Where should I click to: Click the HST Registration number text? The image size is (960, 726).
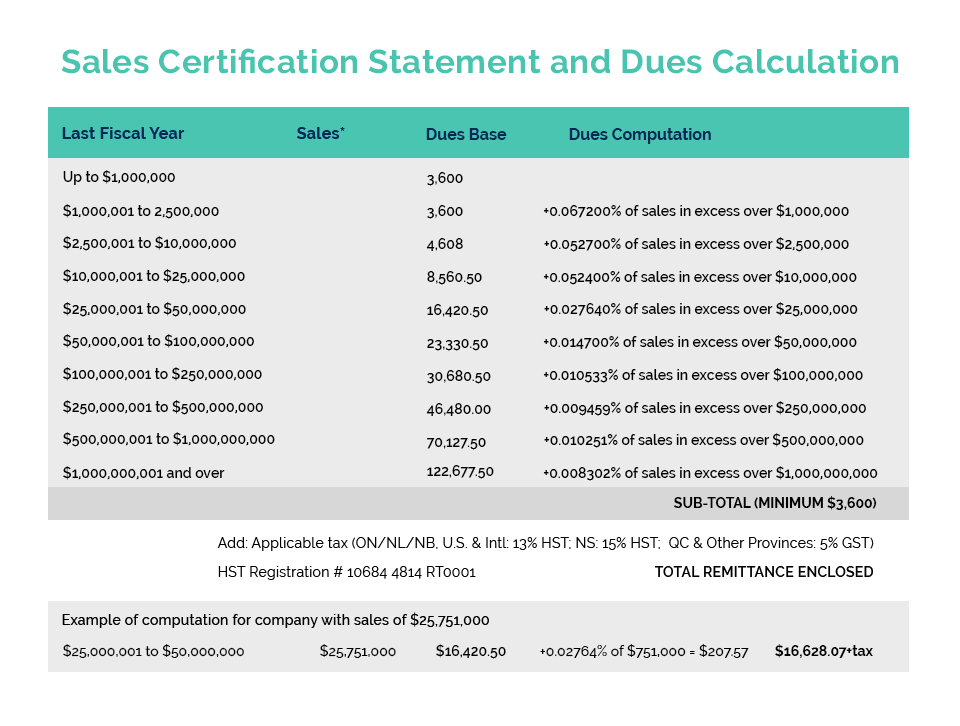pyautogui.click(x=347, y=572)
